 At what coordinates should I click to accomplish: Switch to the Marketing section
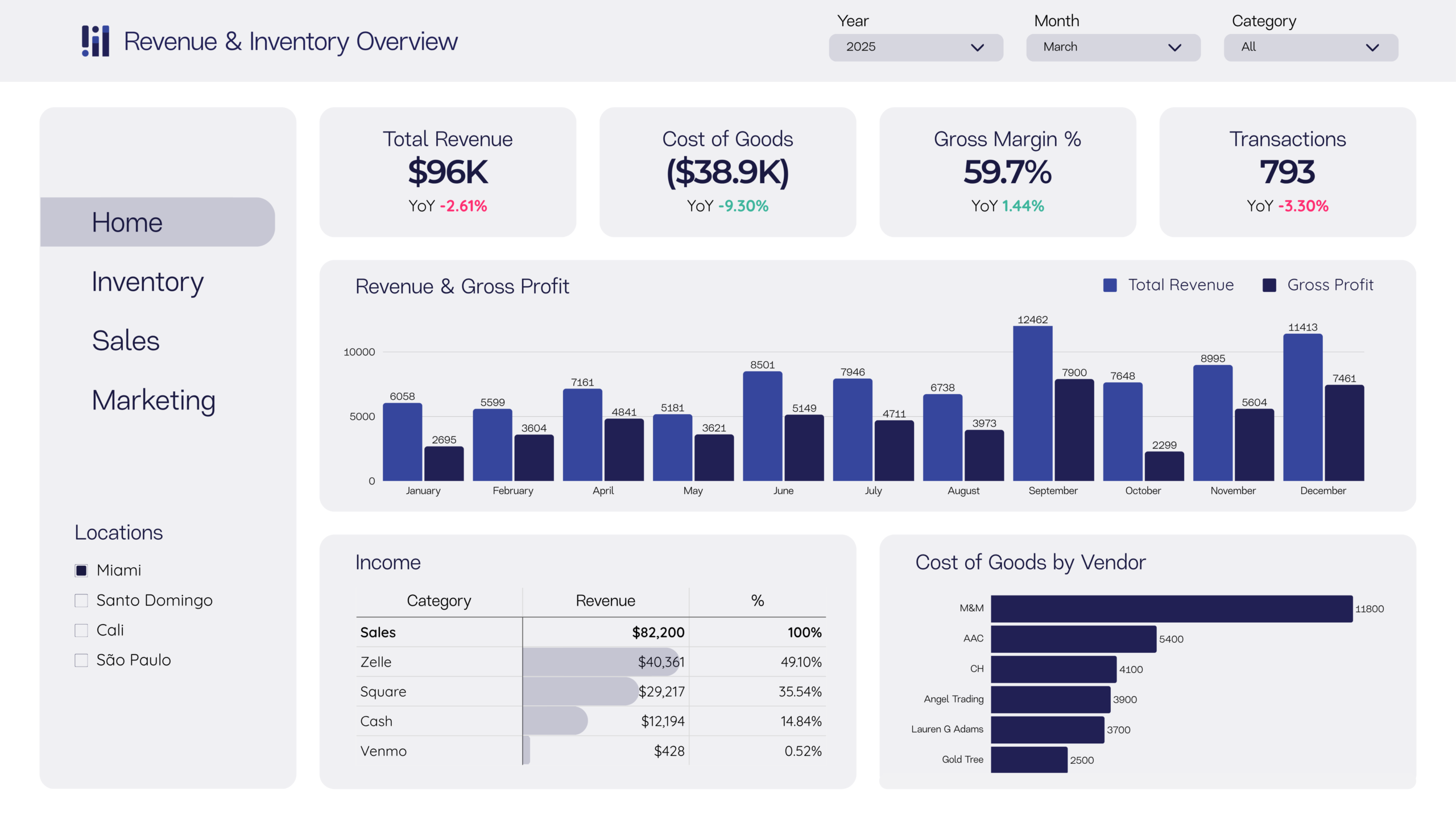pos(154,400)
